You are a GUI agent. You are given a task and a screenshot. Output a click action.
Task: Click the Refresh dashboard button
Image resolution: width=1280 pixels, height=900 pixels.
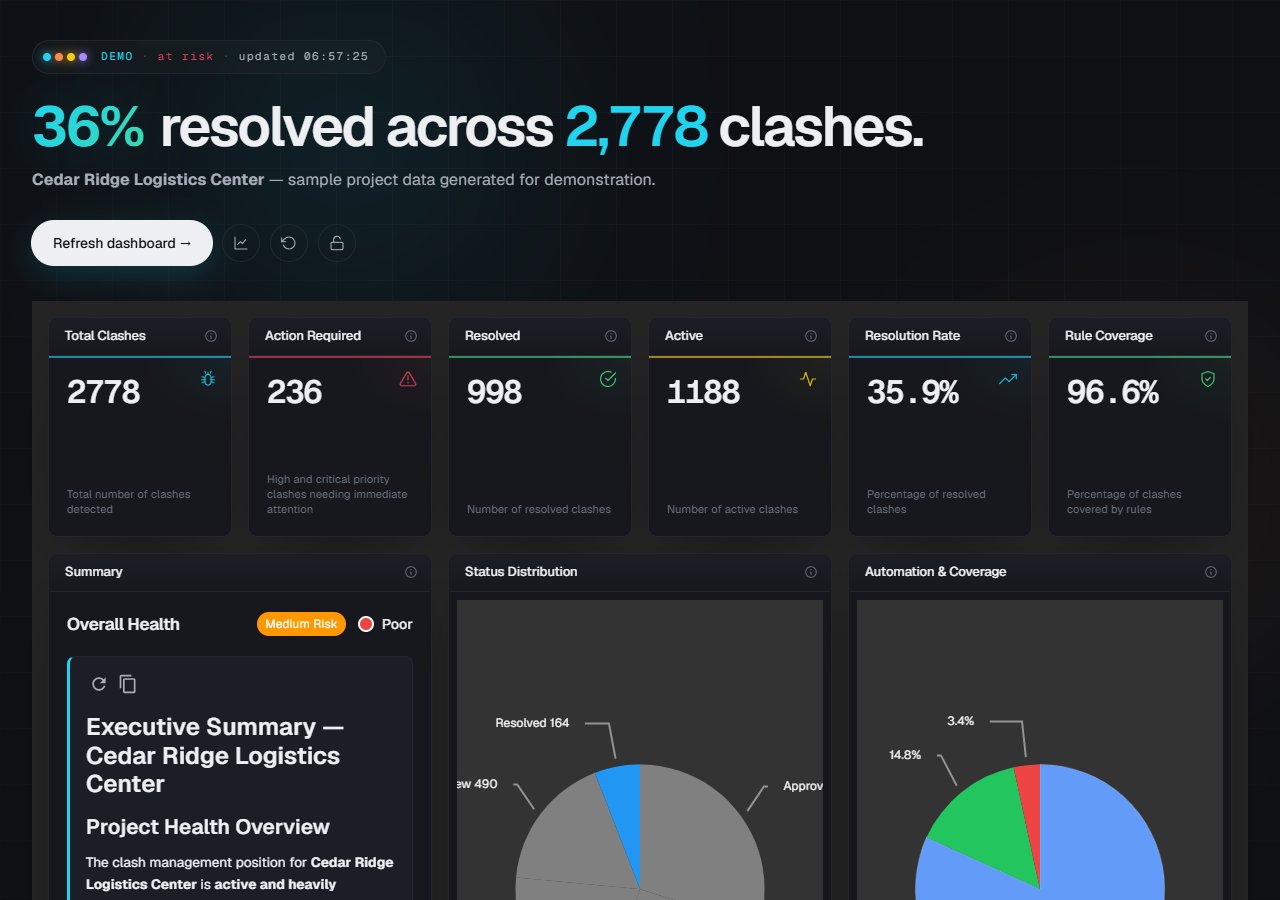coord(122,243)
